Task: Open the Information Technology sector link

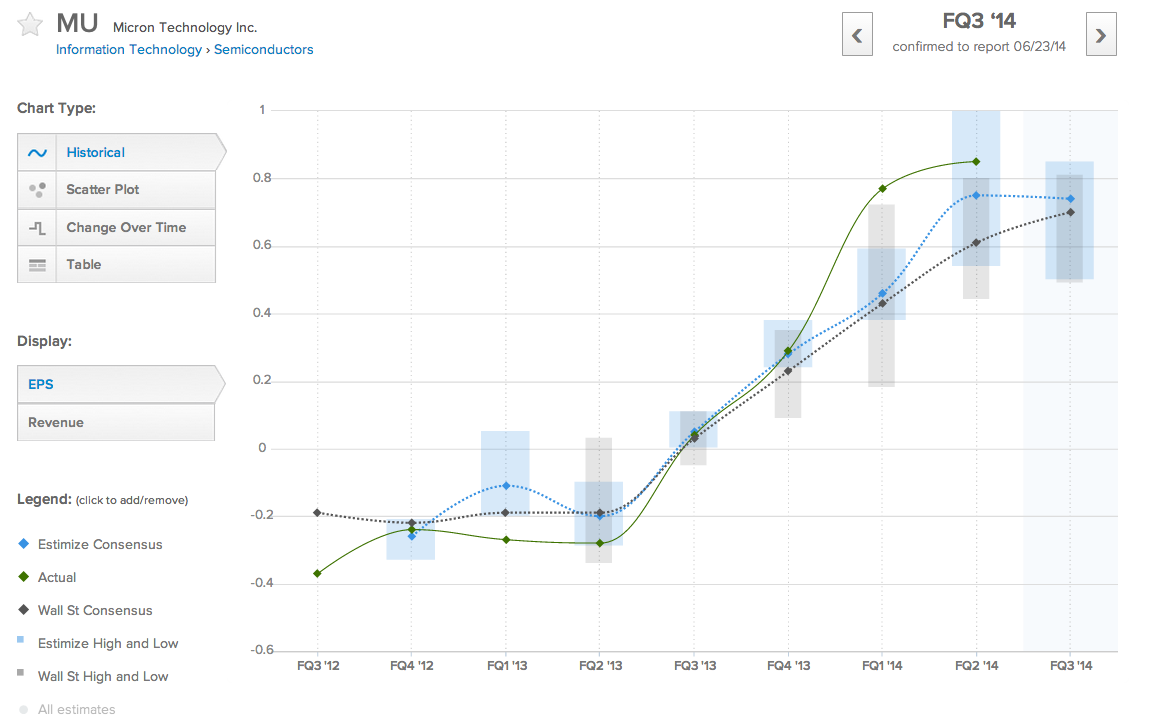Action: click(129, 49)
